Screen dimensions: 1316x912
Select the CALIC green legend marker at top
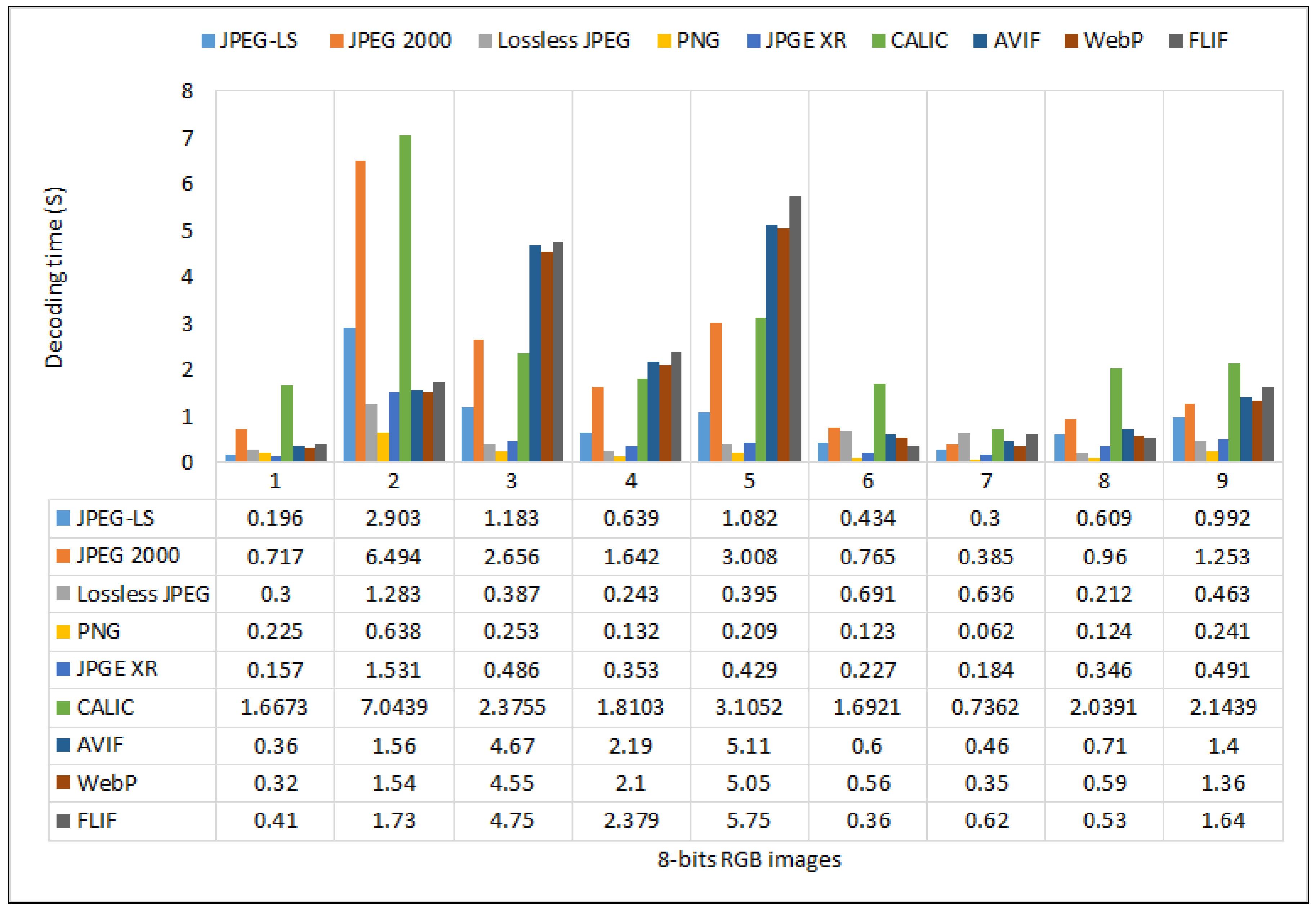[x=878, y=41]
